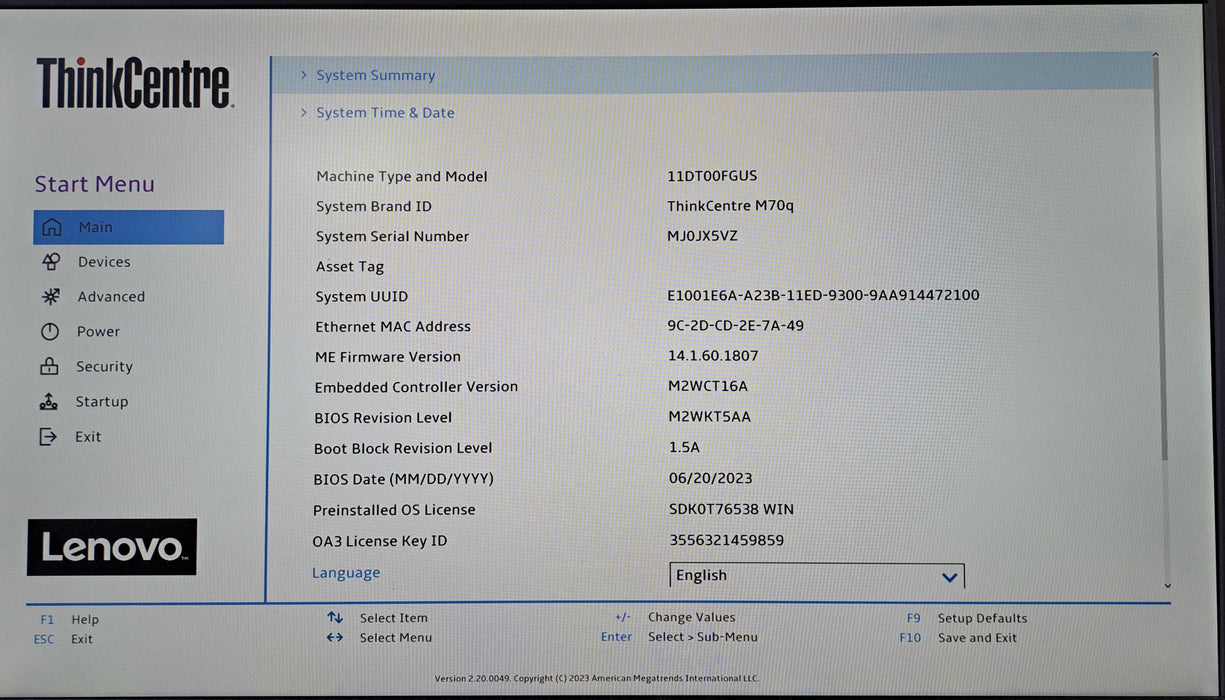This screenshot has height=700, width=1225.
Task: Click the Main home icon
Action: (x=51, y=227)
